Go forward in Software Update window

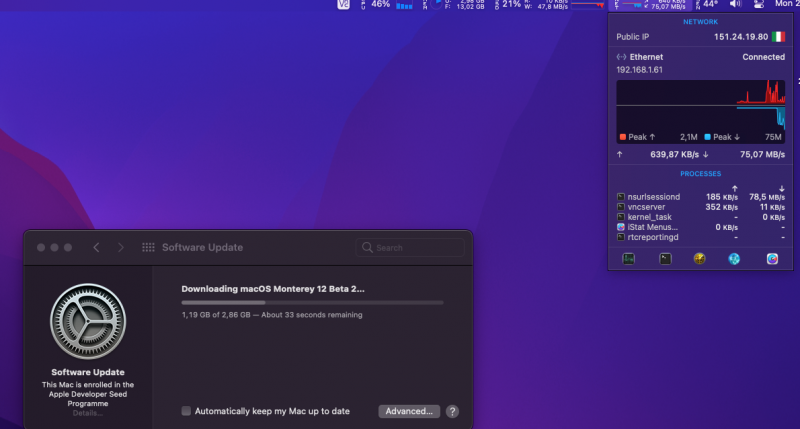tap(120, 247)
